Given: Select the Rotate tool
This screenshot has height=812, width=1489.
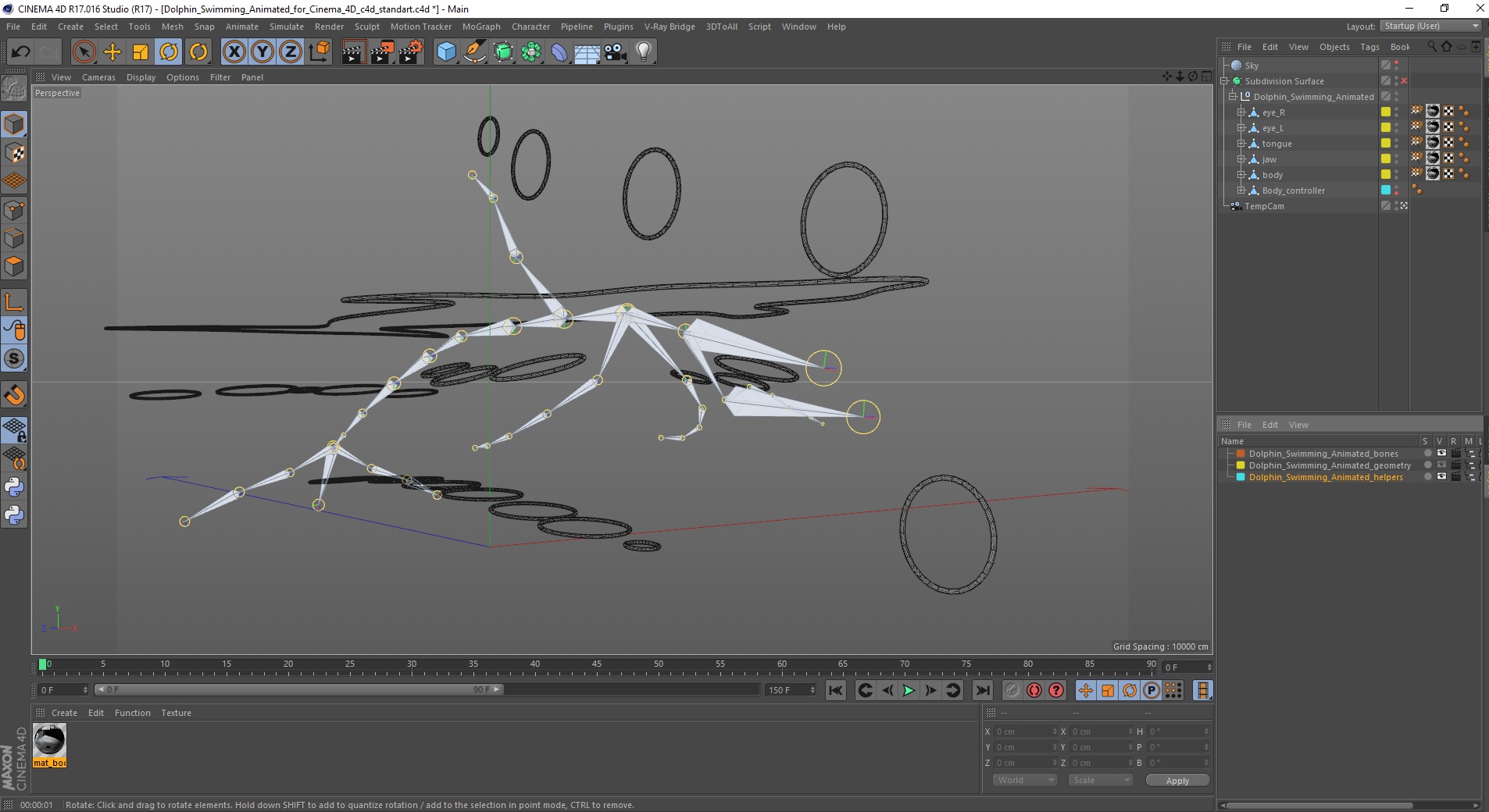Looking at the screenshot, I should pyautogui.click(x=169, y=52).
